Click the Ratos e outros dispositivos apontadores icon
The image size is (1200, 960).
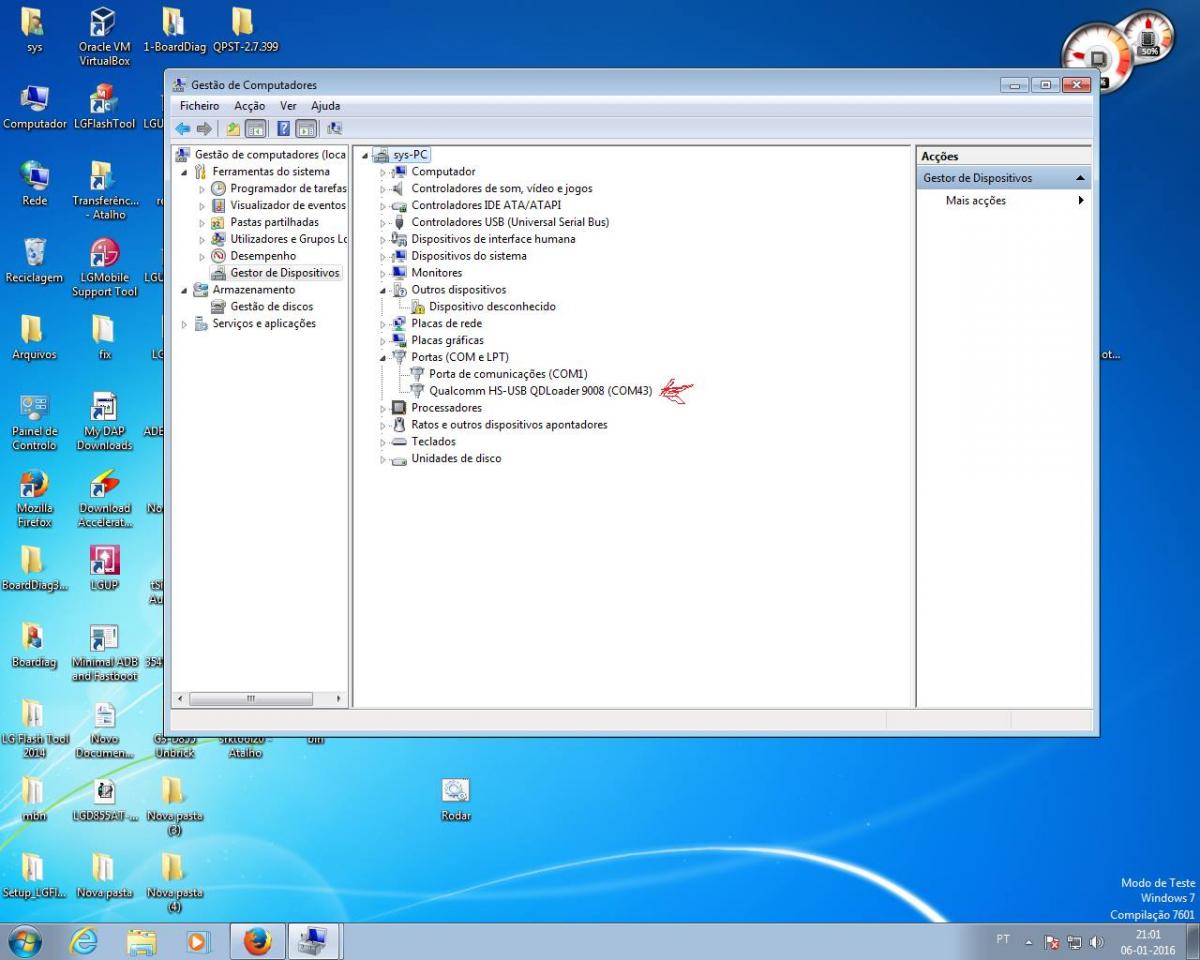pos(399,425)
